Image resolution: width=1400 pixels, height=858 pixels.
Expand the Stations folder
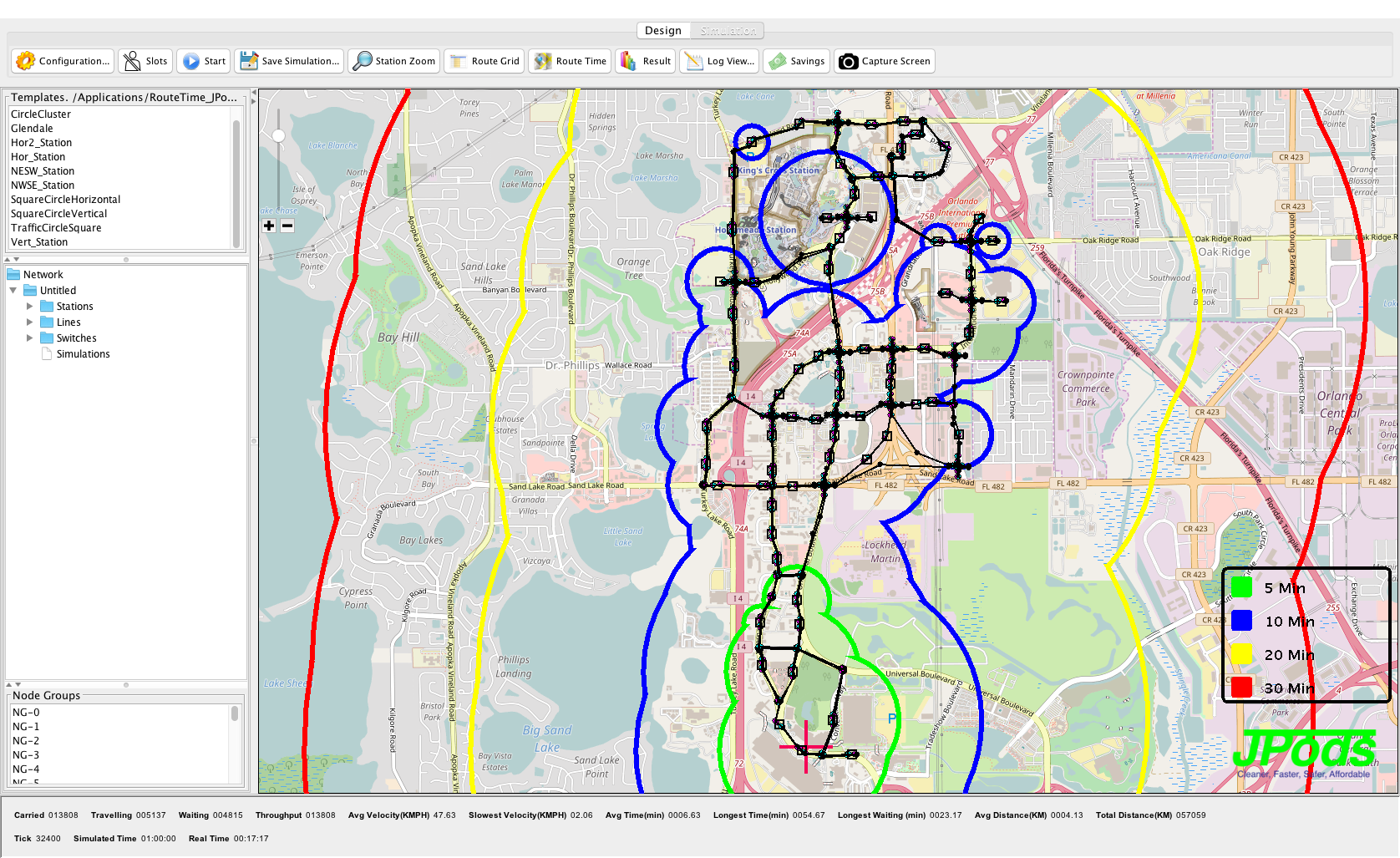click(x=30, y=307)
